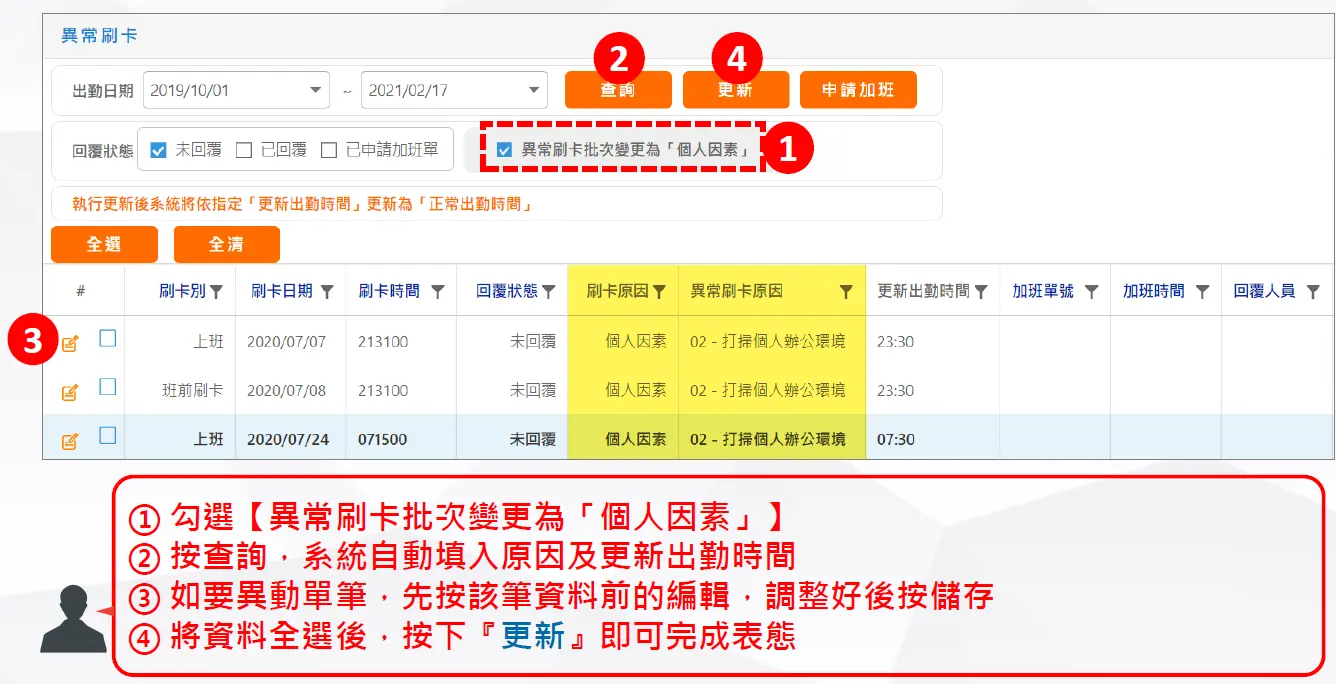Viewport: 1336px width, 684px height.
Task: Open filter icon on 刷卡別 column
Action: pyautogui.click(x=216, y=292)
